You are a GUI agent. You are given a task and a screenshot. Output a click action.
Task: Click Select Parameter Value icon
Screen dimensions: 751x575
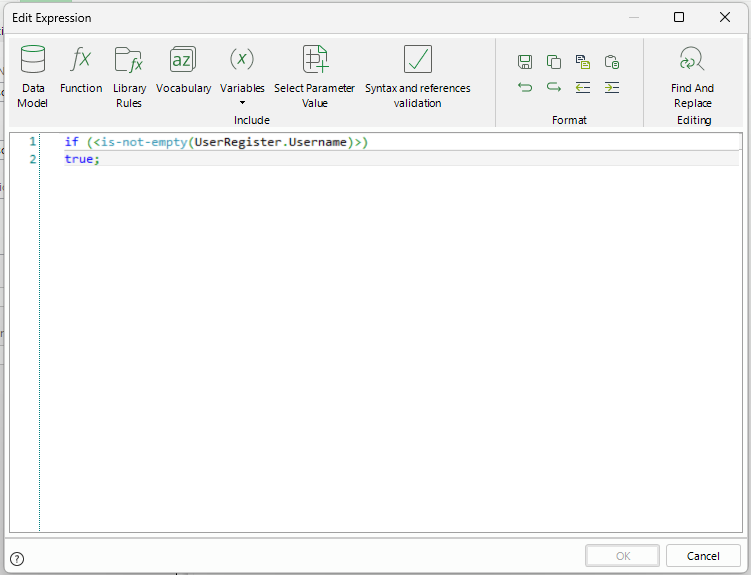point(314,77)
